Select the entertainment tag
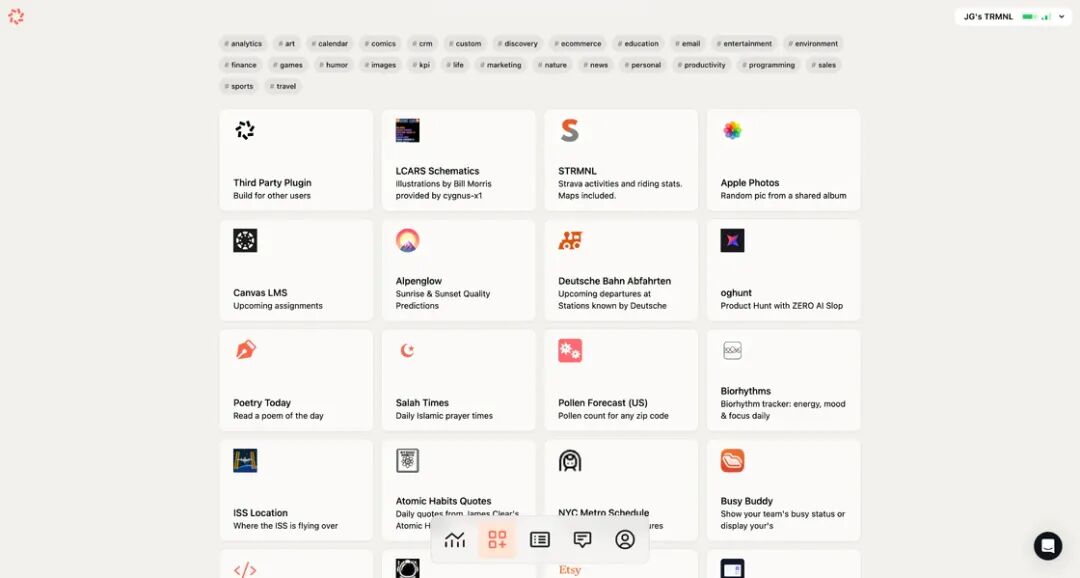Screen dimensions: 1080x578 [744, 43]
